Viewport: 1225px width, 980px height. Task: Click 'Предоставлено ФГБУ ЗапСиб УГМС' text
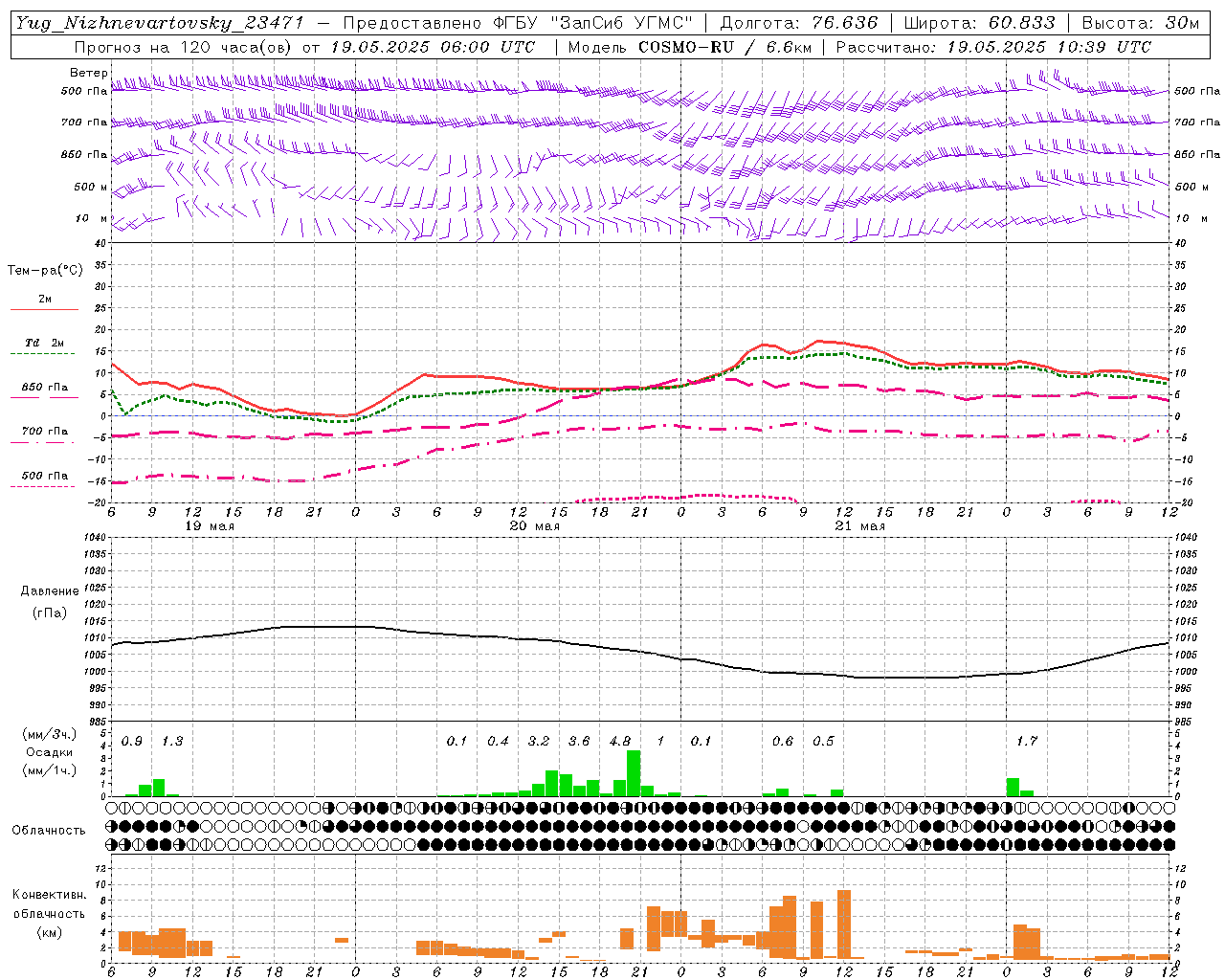517,23
